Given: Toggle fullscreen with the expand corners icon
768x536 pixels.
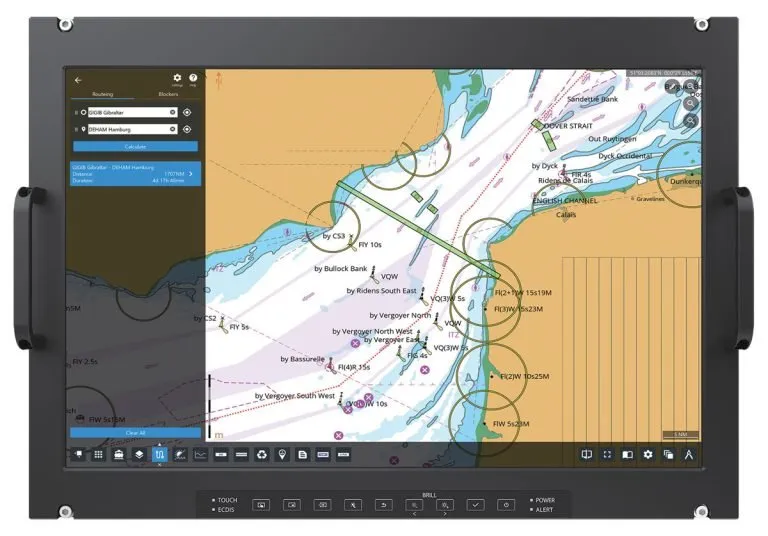Looking at the screenshot, I should tap(607, 455).
